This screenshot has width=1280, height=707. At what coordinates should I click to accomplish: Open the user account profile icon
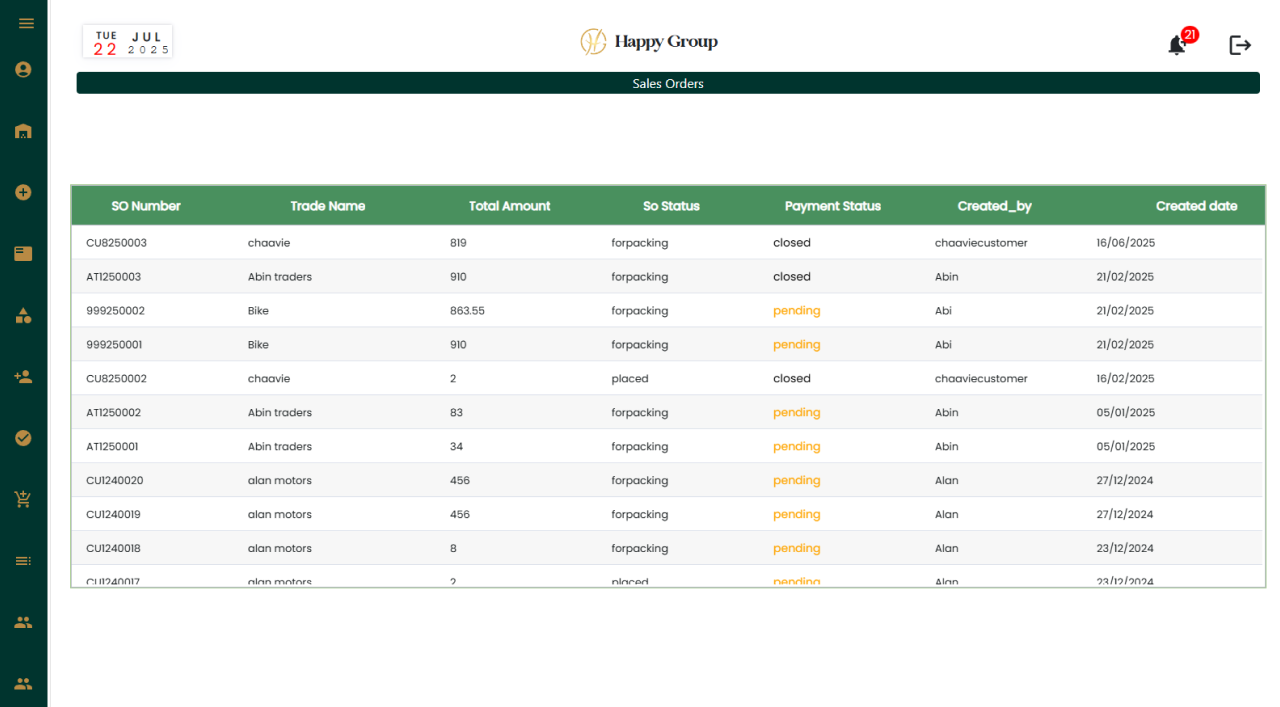point(23,69)
